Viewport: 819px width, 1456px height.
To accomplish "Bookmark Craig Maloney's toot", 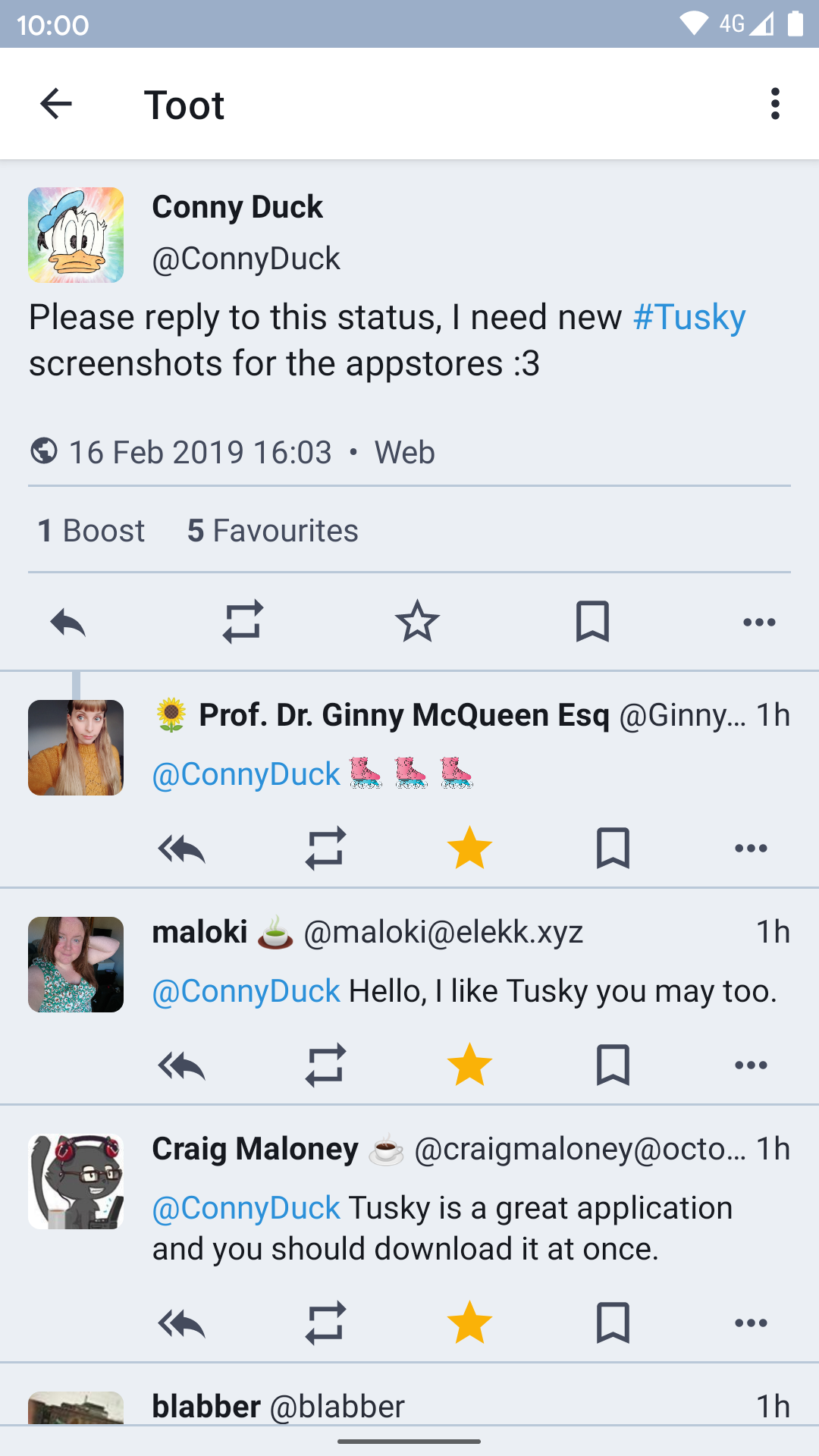I will (x=613, y=1323).
